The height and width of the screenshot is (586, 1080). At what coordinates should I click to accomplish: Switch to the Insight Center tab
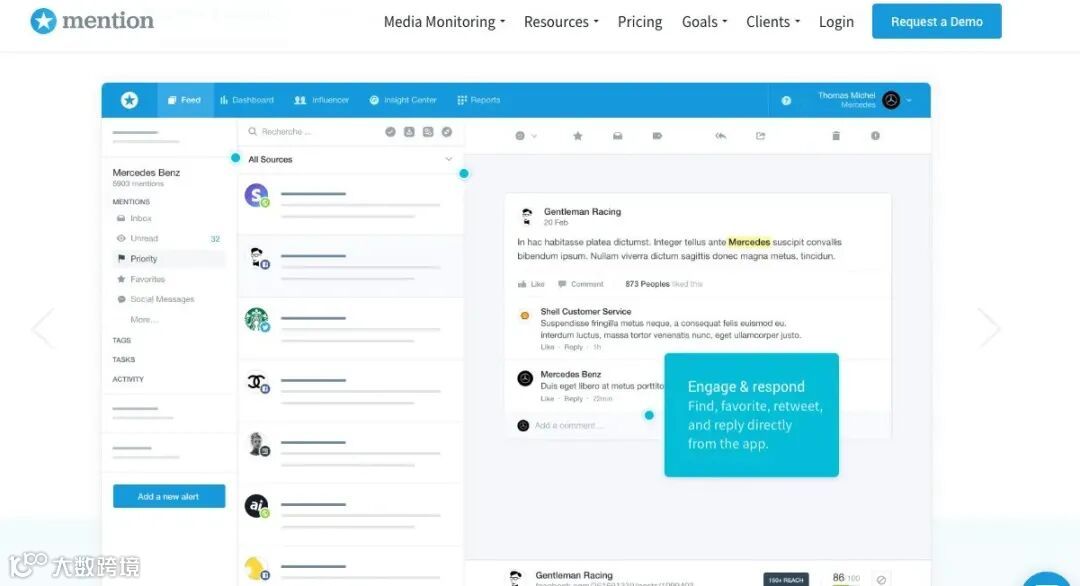point(403,100)
